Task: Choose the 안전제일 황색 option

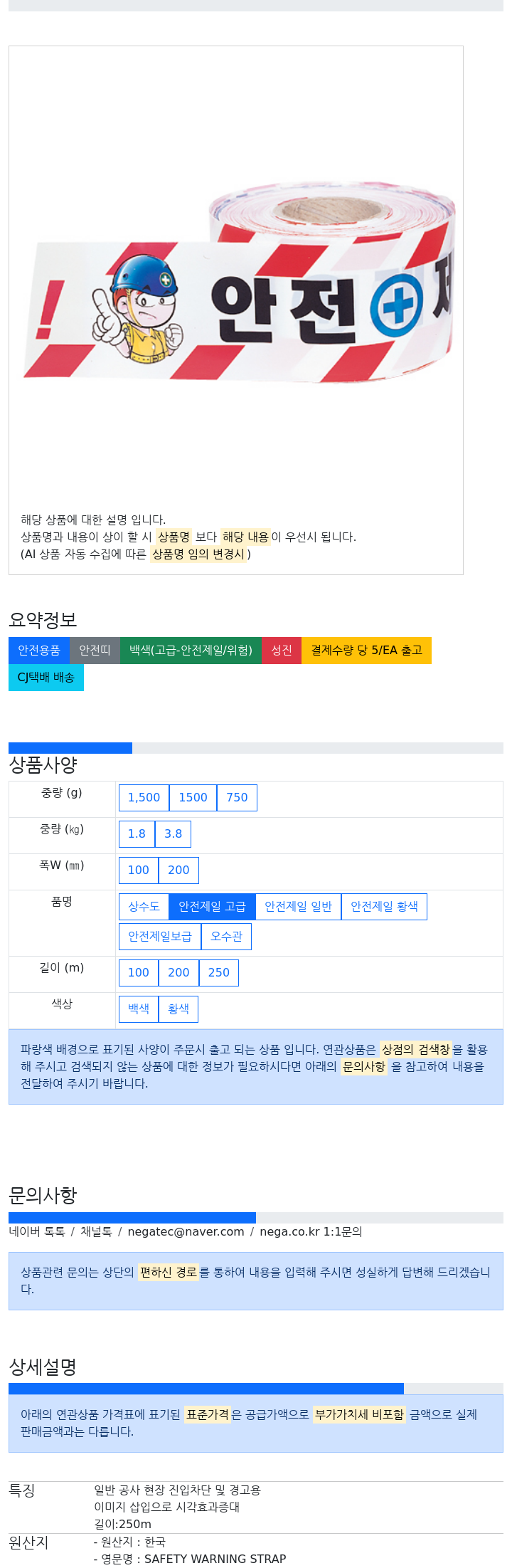Action: (x=384, y=907)
